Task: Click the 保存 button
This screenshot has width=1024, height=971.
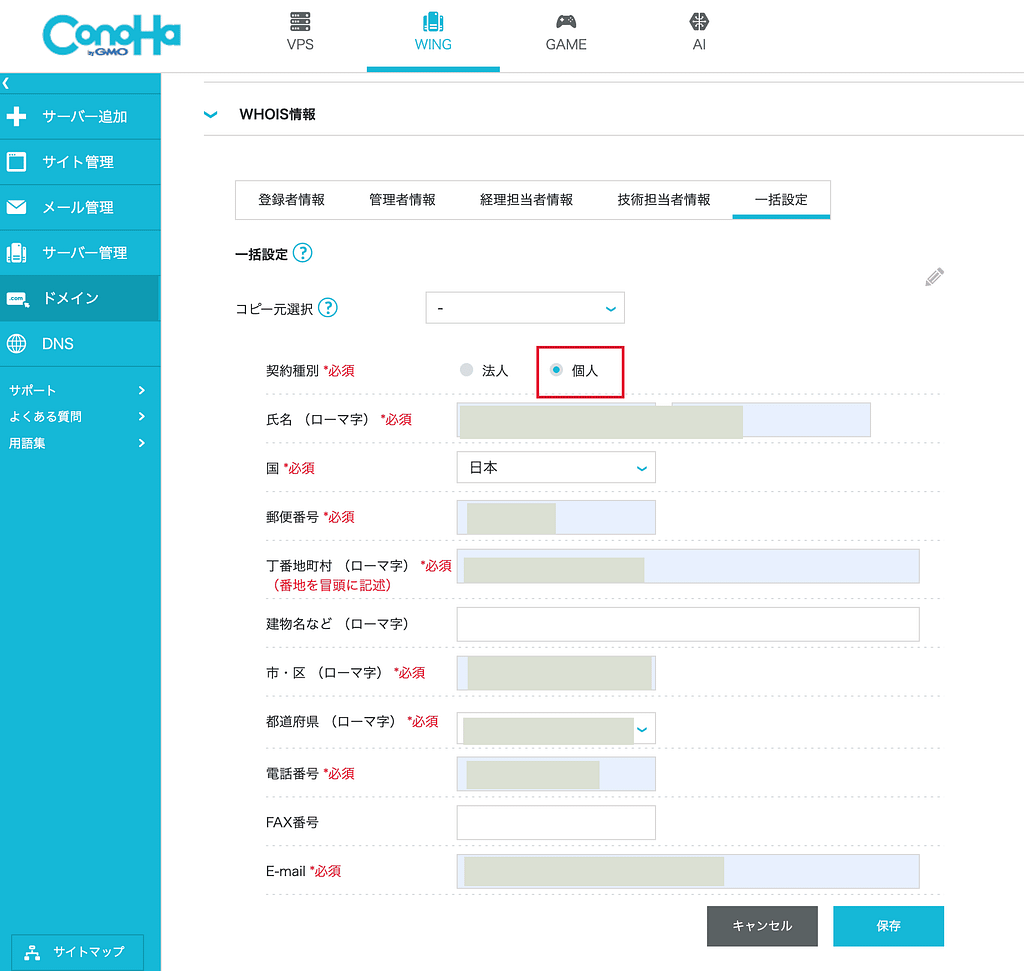Action: point(888,926)
